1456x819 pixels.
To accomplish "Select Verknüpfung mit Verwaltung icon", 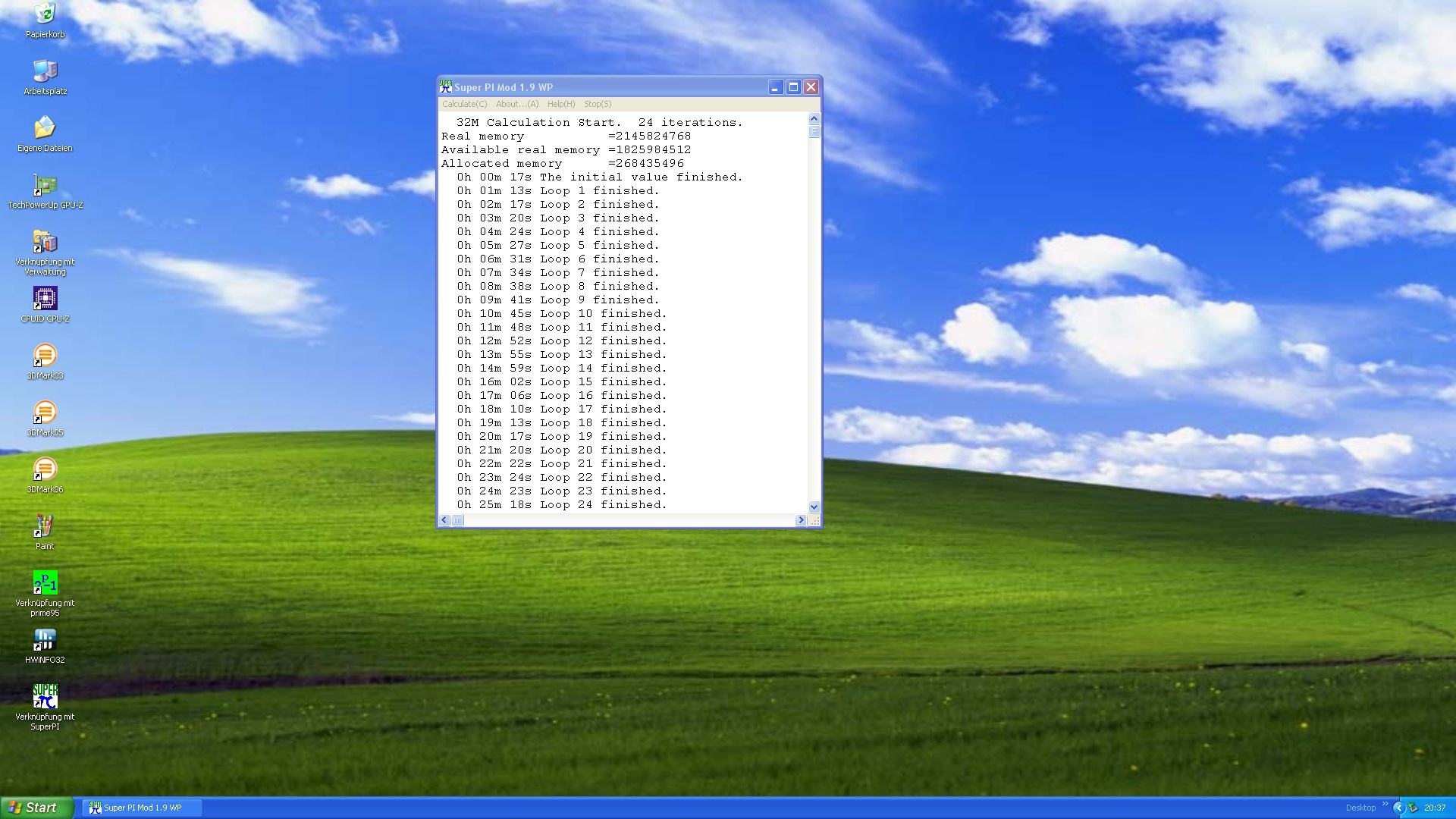I will click(45, 242).
